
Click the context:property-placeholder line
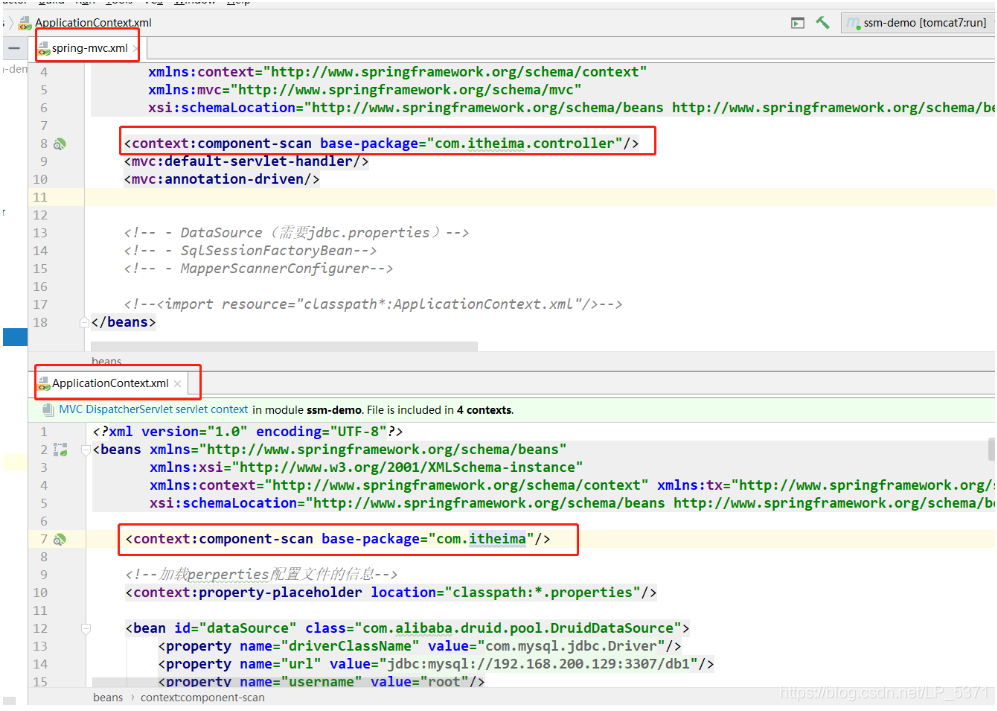click(x=391, y=593)
